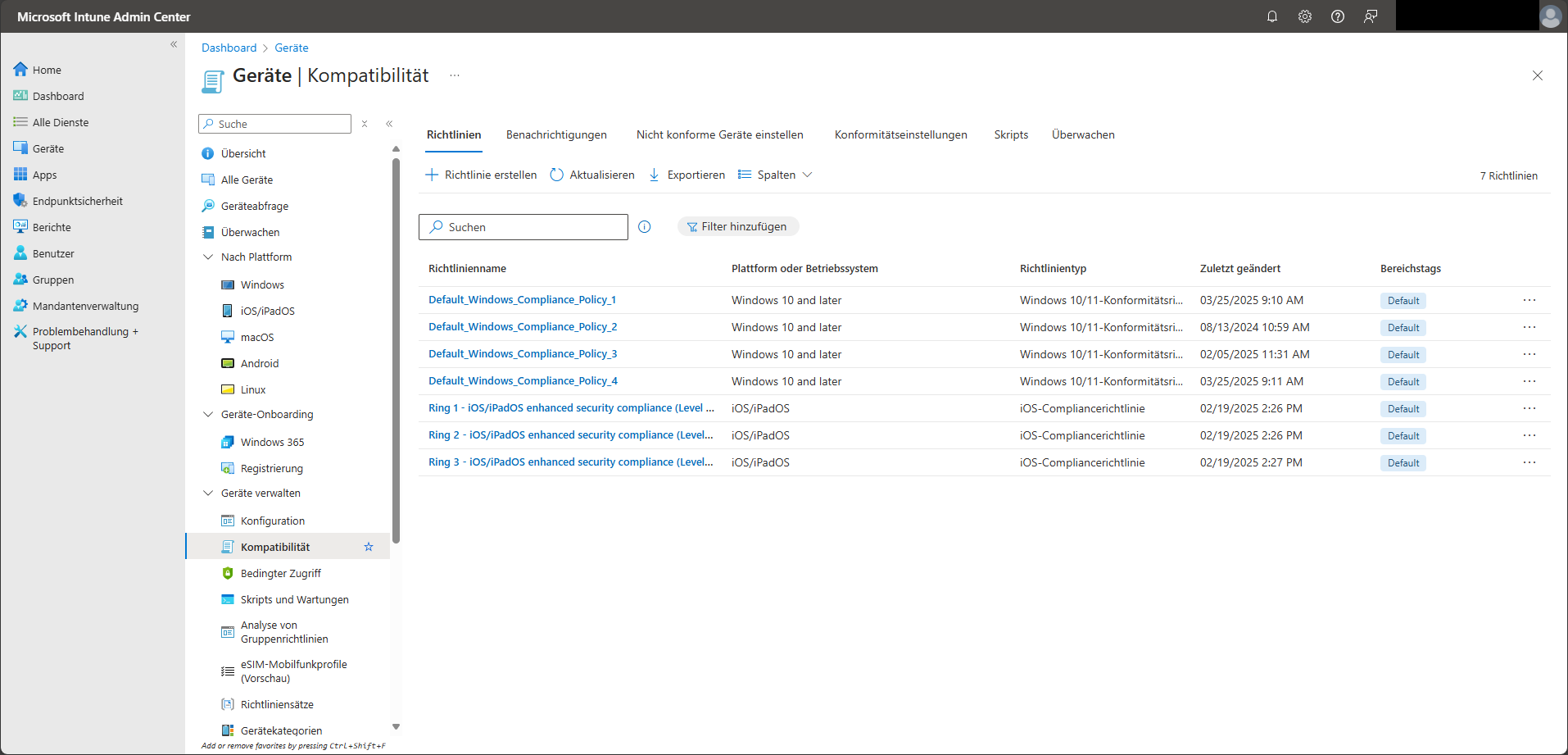
Task: Open Apps in left navigation
Action: 44,175
